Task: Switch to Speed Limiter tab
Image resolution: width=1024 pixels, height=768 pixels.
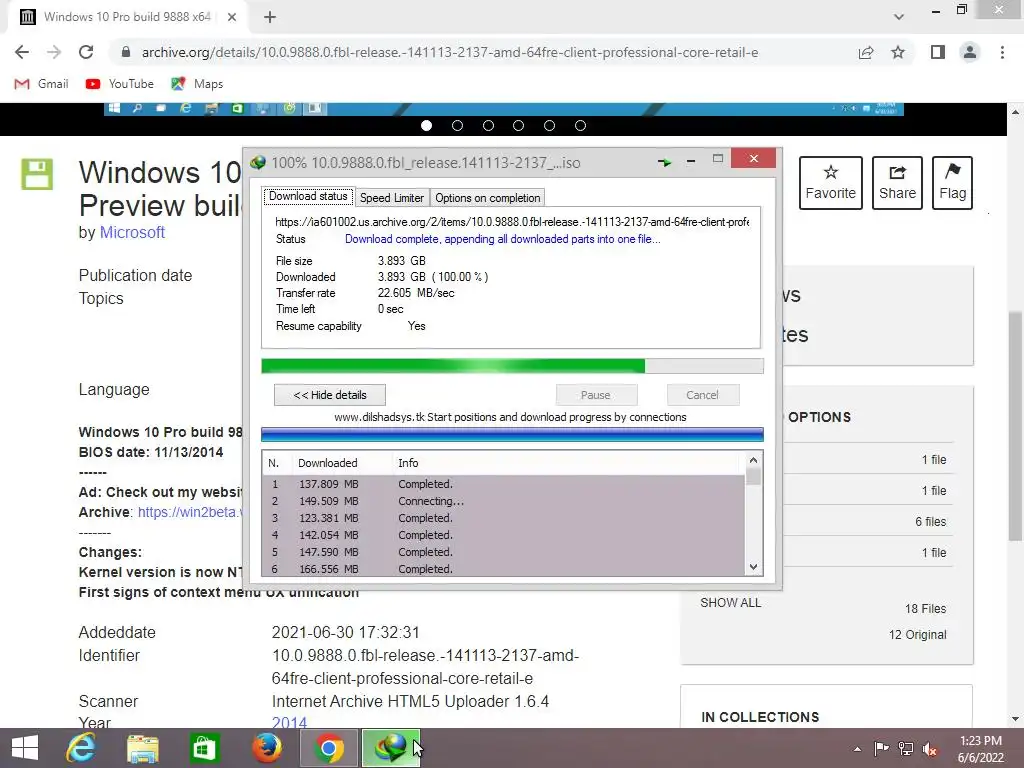Action: click(392, 198)
